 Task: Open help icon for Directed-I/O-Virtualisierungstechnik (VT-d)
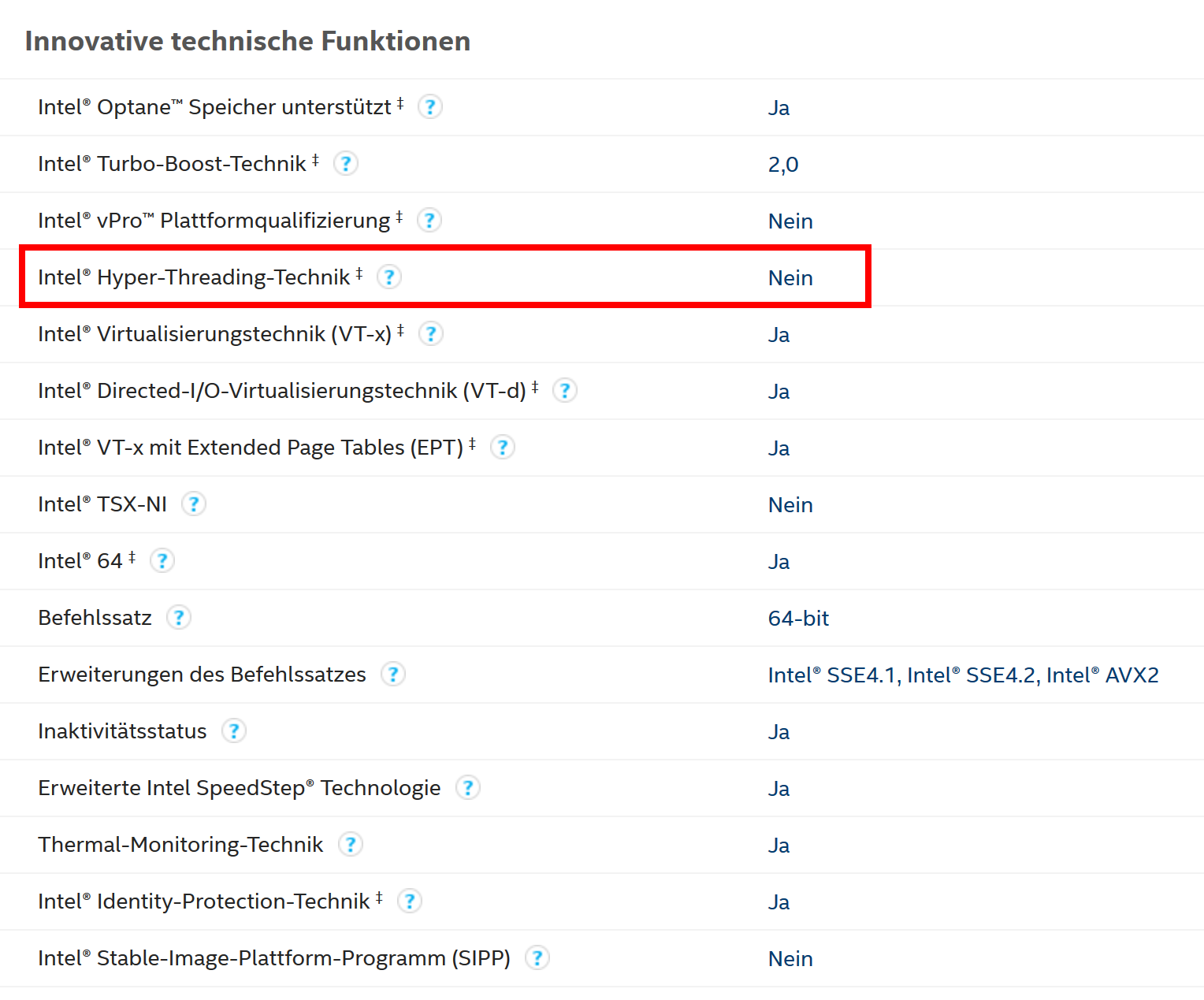(x=564, y=390)
